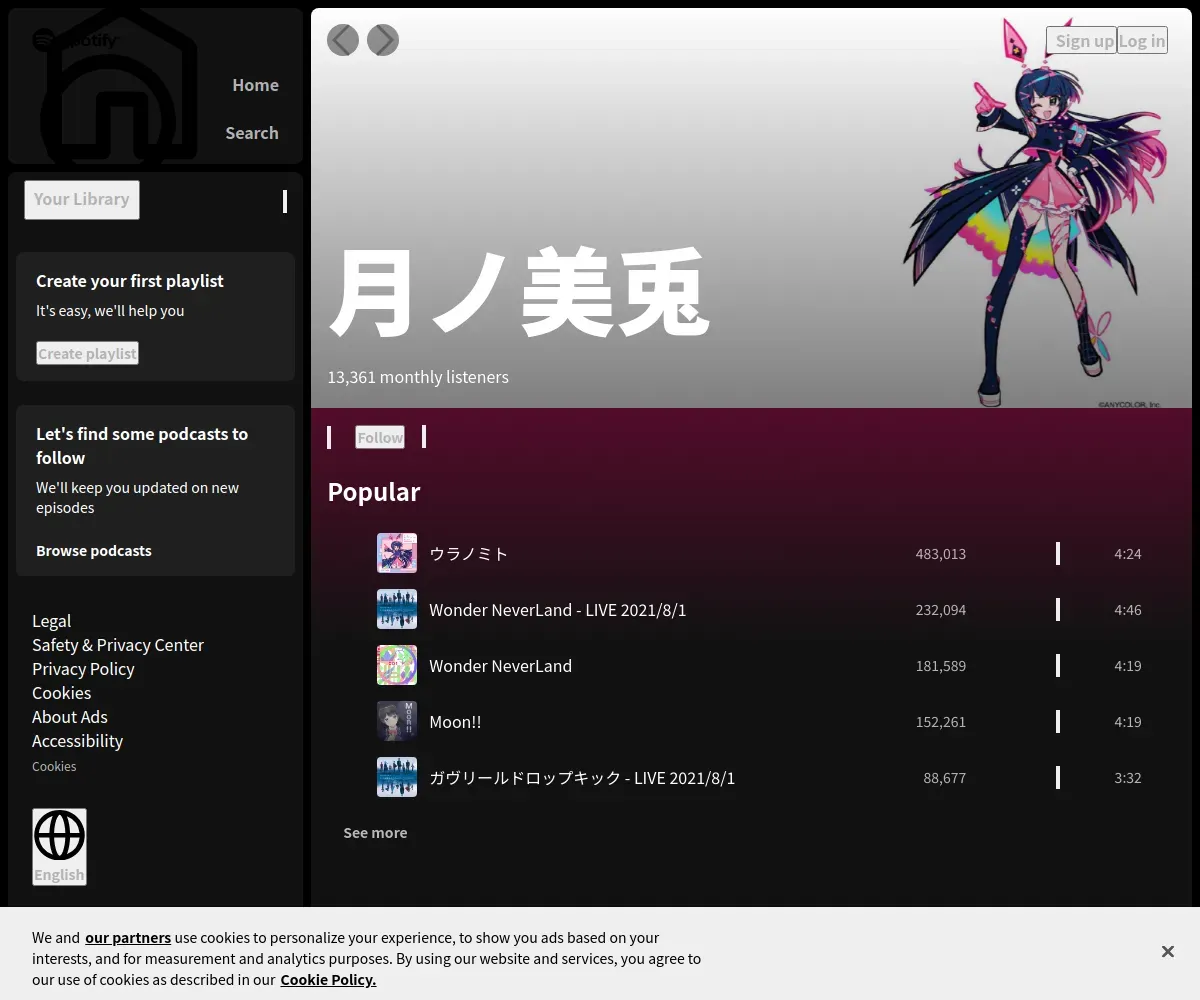1200x1000 pixels.
Task: Click the Moon!! album thumbnail
Action: [397, 721]
